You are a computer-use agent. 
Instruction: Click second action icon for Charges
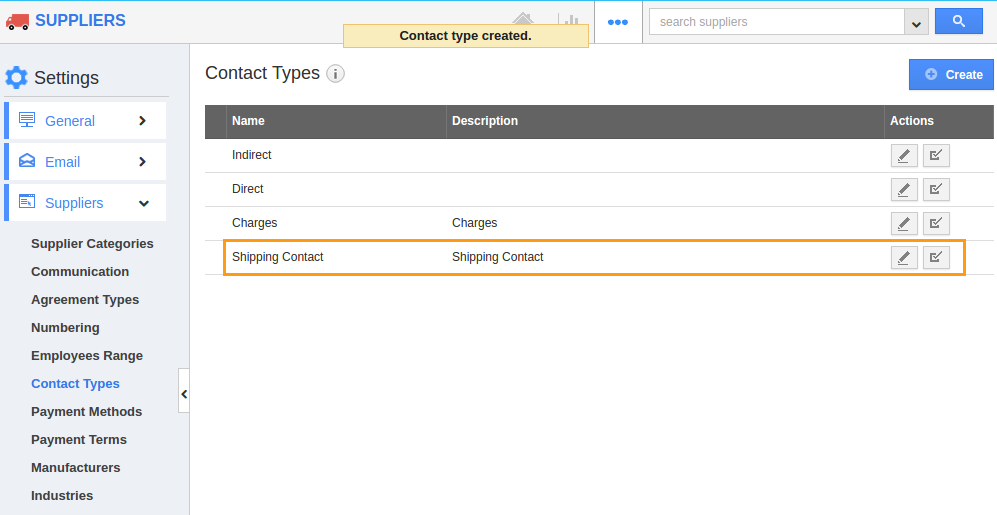click(x=936, y=223)
